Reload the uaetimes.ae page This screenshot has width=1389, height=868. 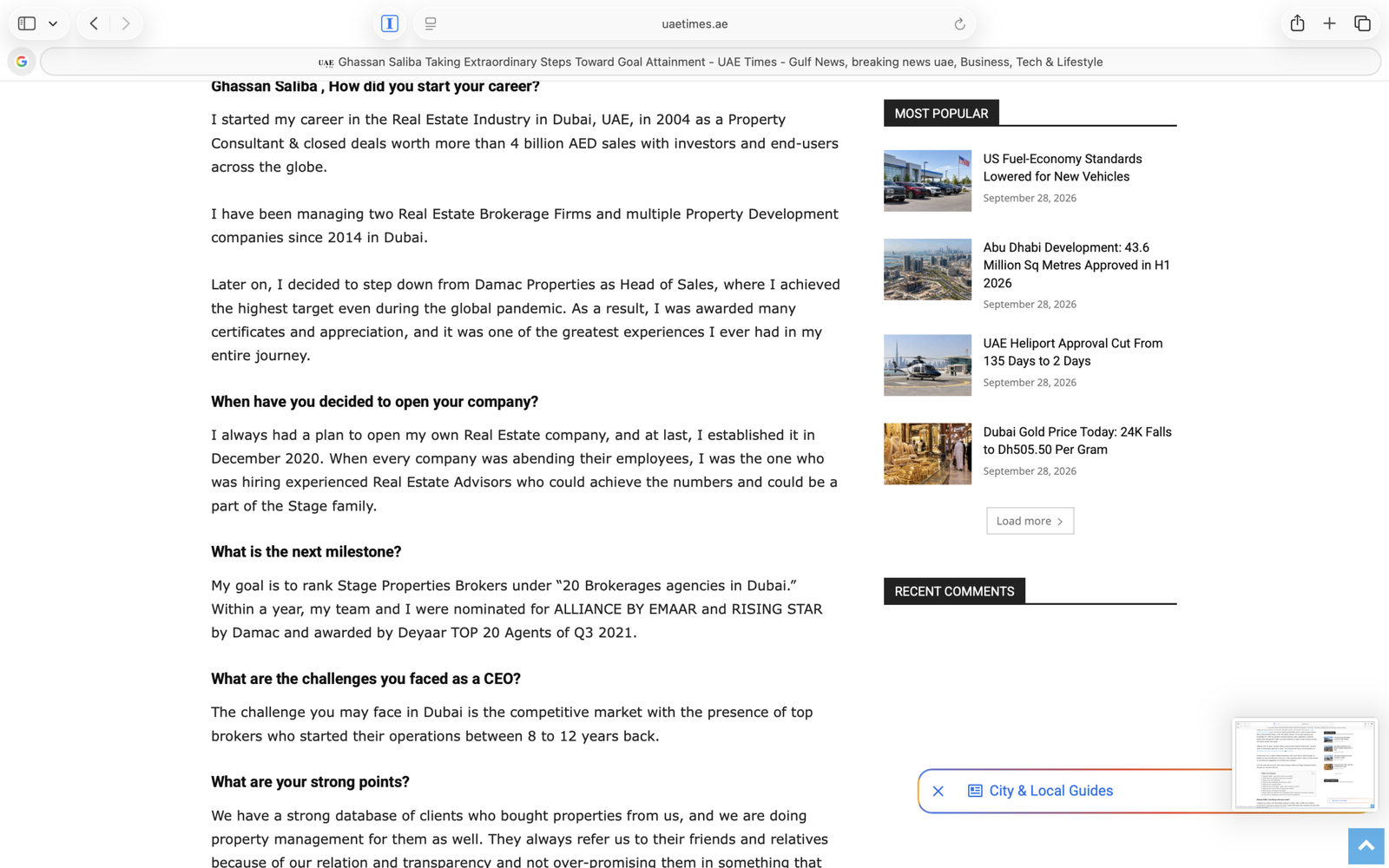coord(959,24)
